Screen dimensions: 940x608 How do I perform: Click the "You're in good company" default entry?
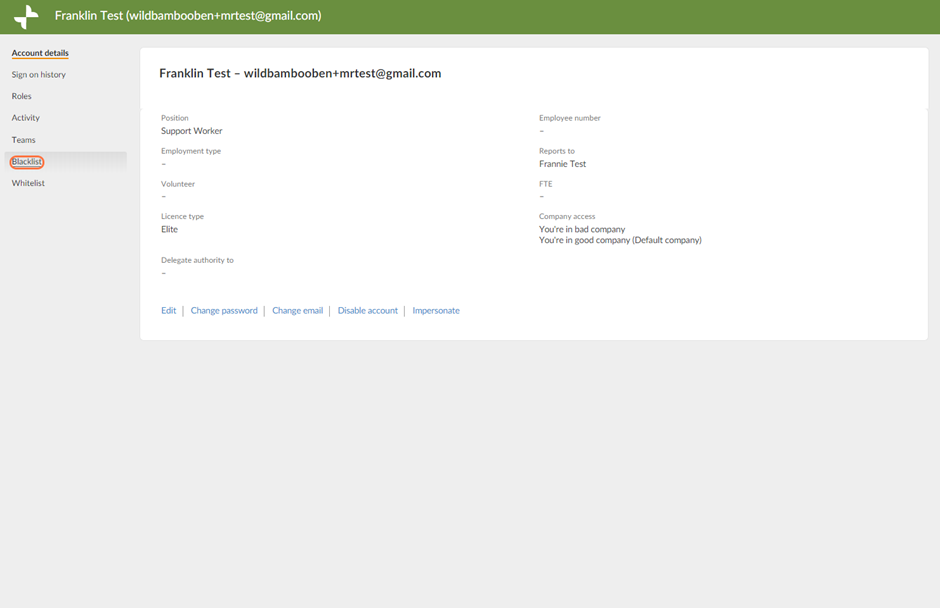point(620,240)
